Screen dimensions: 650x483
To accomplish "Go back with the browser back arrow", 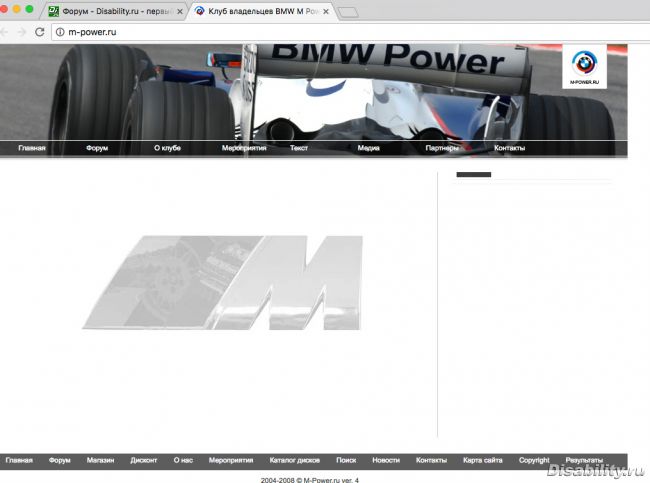I will coord(4,32).
